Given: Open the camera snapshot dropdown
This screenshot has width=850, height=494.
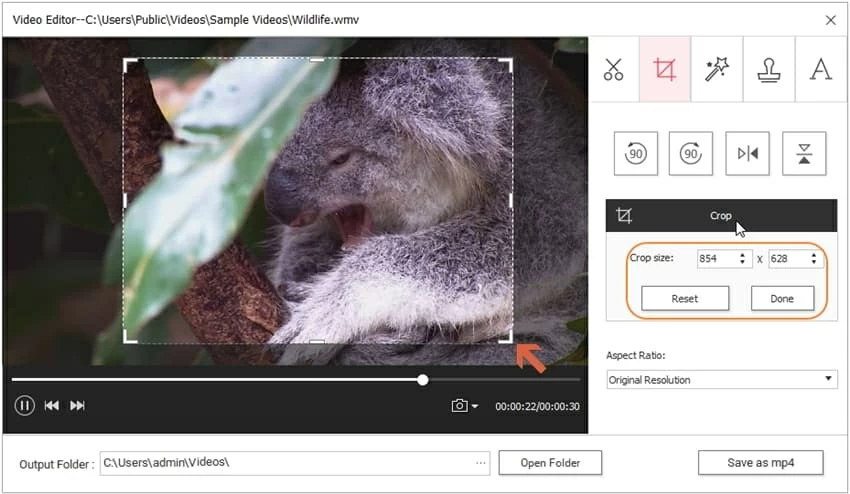Looking at the screenshot, I should [465, 405].
